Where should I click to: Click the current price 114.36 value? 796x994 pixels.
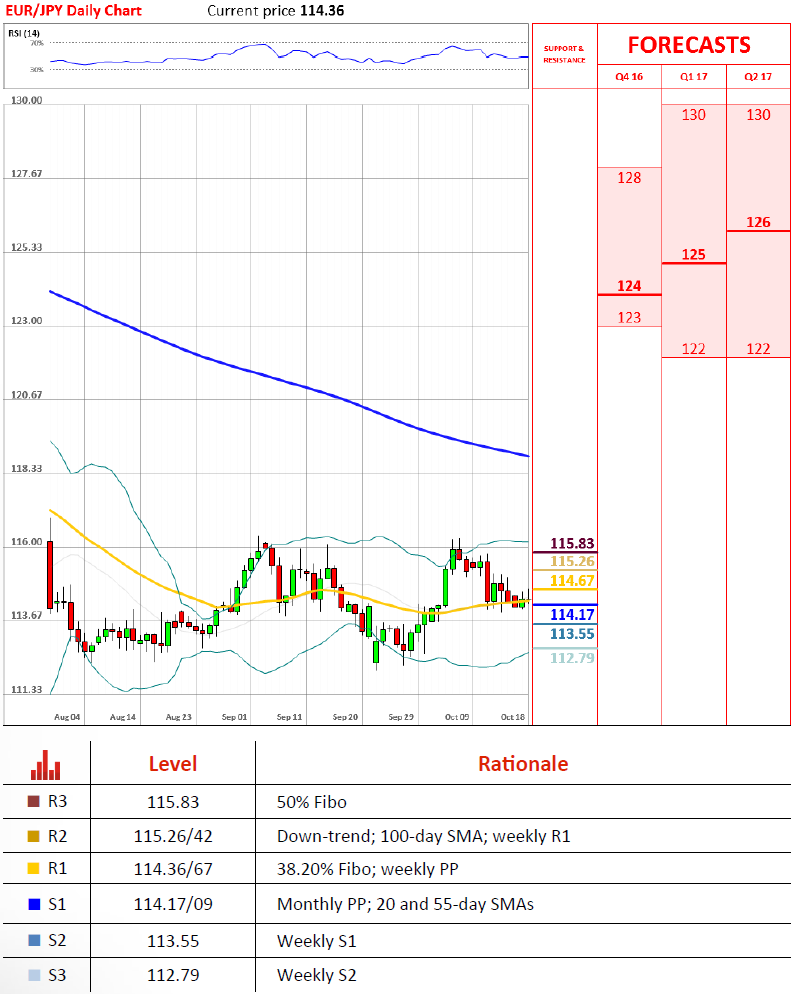pos(322,11)
